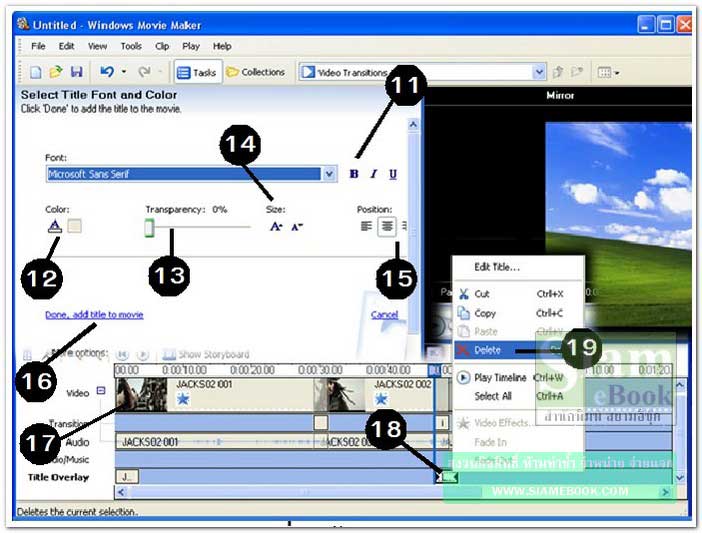Select the JACKS02 001 audio clip

click(x=216, y=442)
